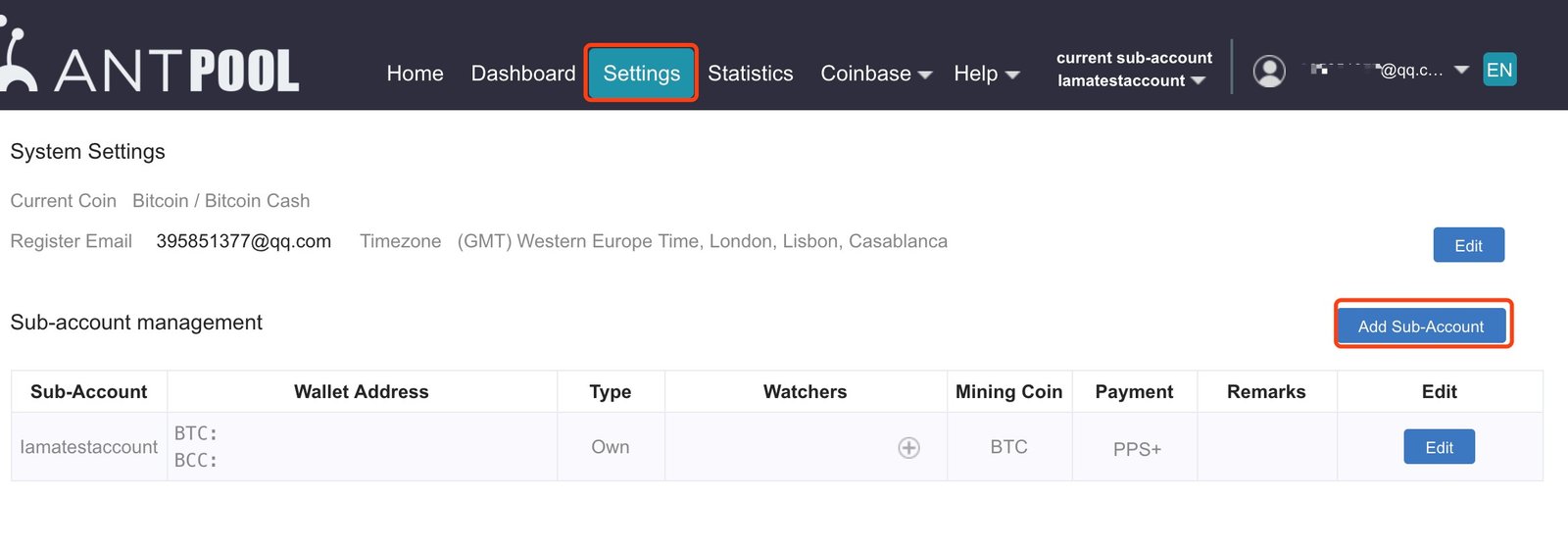
Task: Click the BTC mining coin cell
Action: point(1009,447)
